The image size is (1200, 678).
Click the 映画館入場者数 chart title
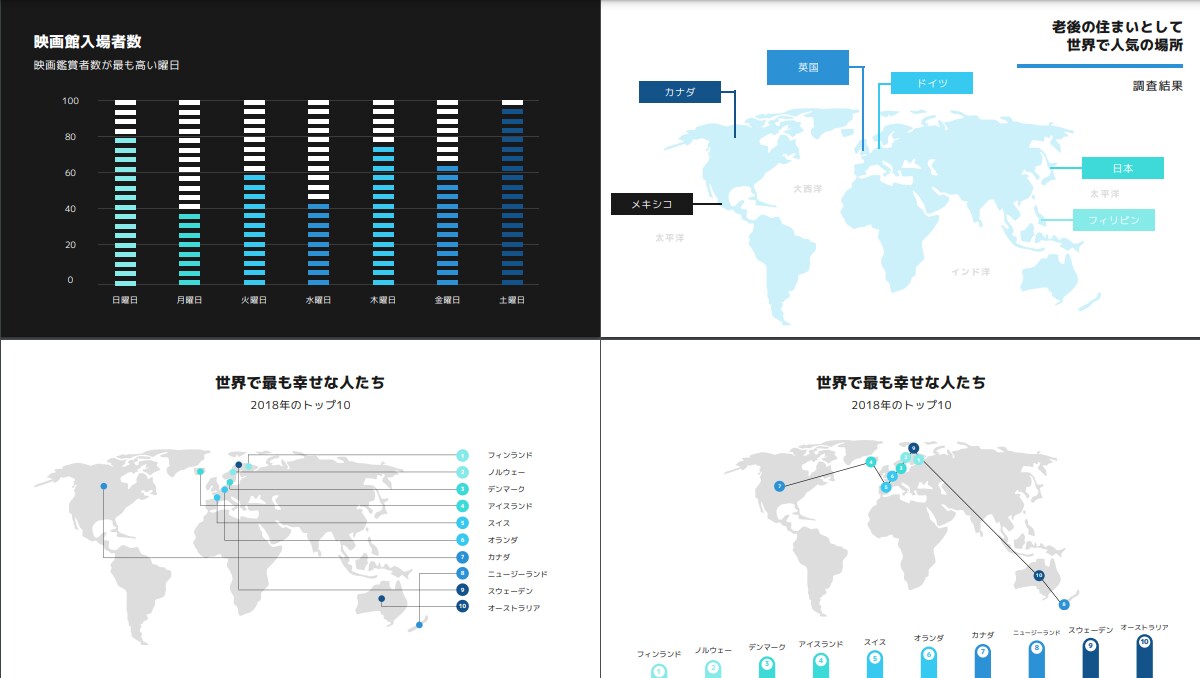(87, 42)
